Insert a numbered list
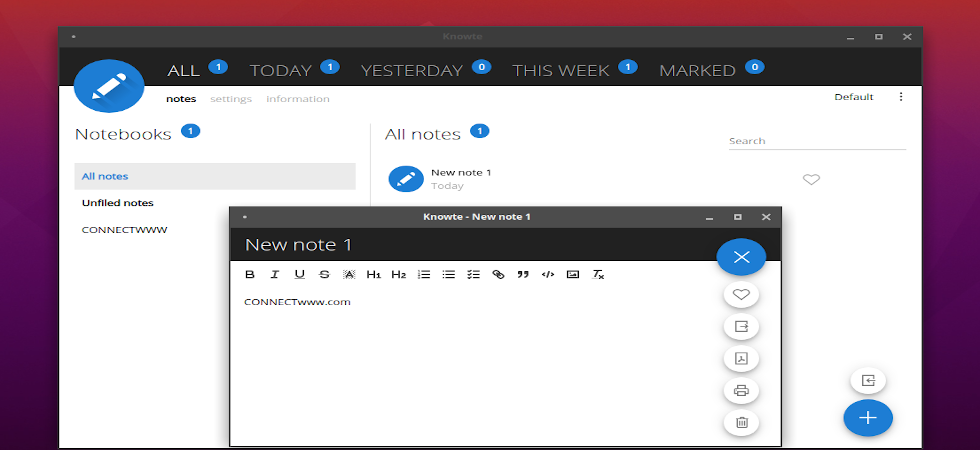Viewport: 980px width, 450px height. [424, 274]
